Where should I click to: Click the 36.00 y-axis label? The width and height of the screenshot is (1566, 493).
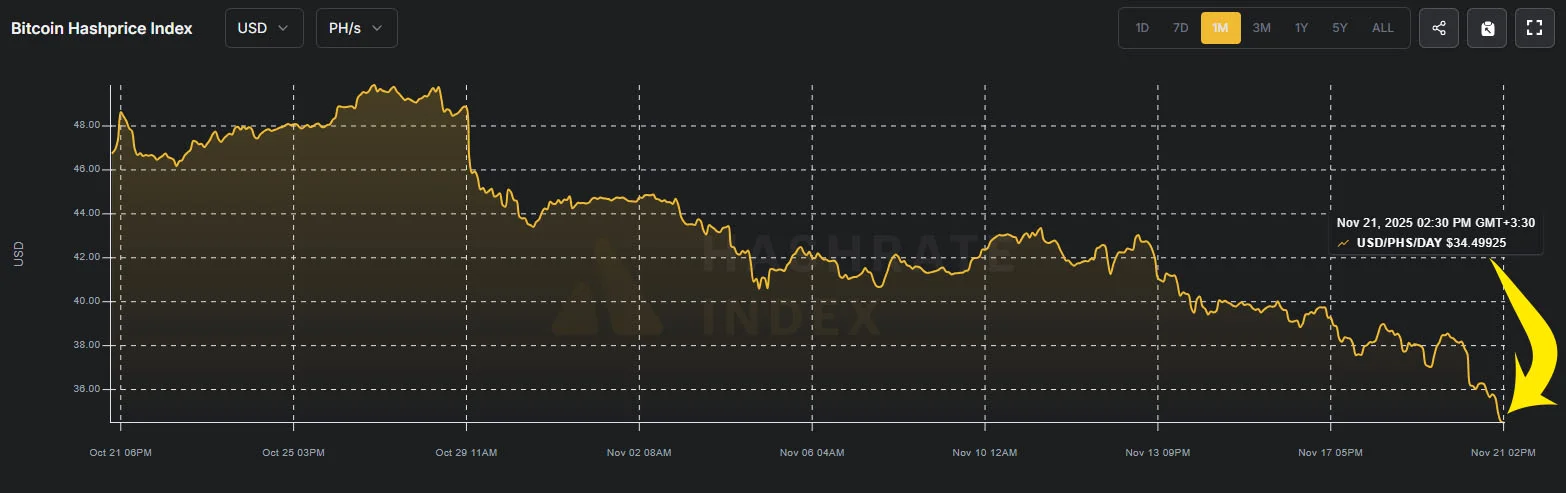tap(87, 389)
